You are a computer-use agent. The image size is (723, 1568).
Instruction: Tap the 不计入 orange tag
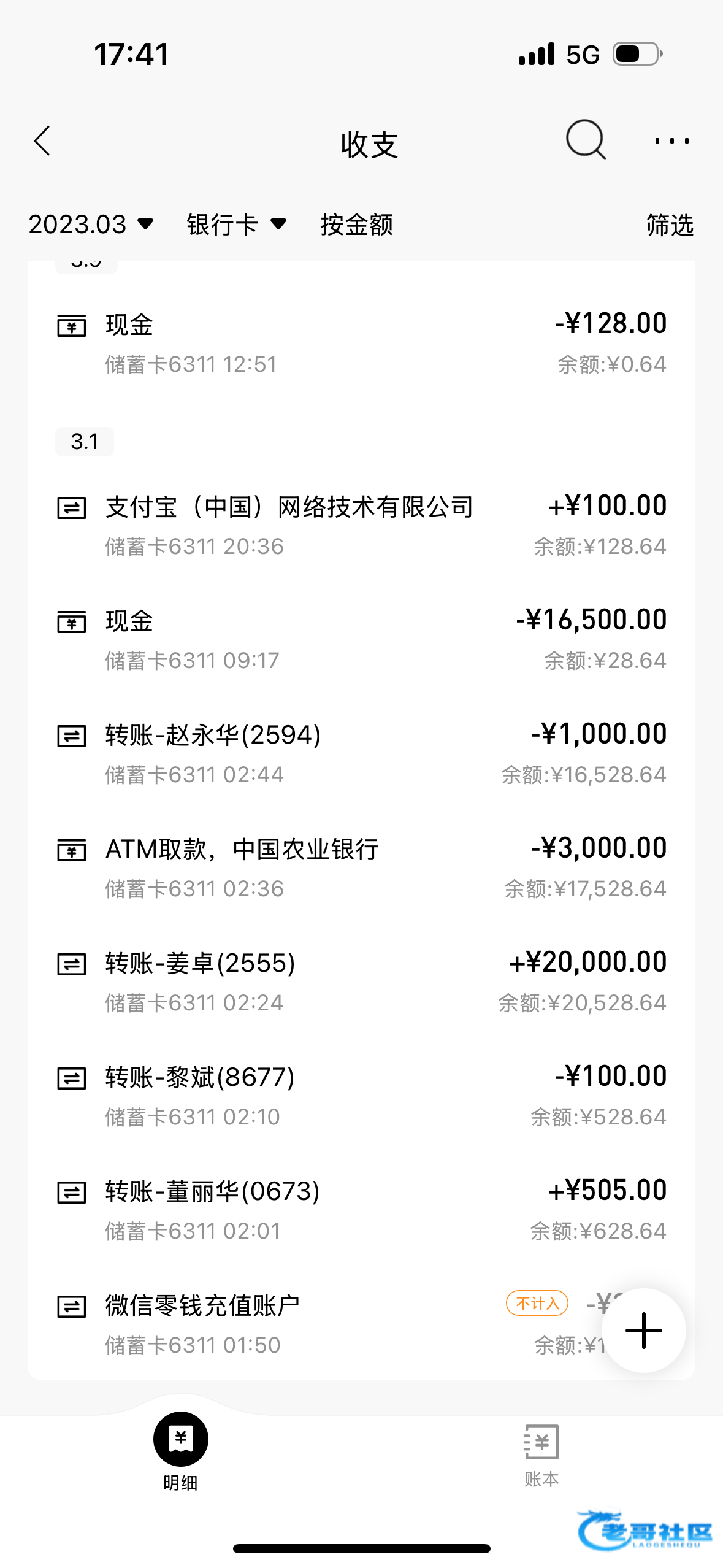point(537,1303)
